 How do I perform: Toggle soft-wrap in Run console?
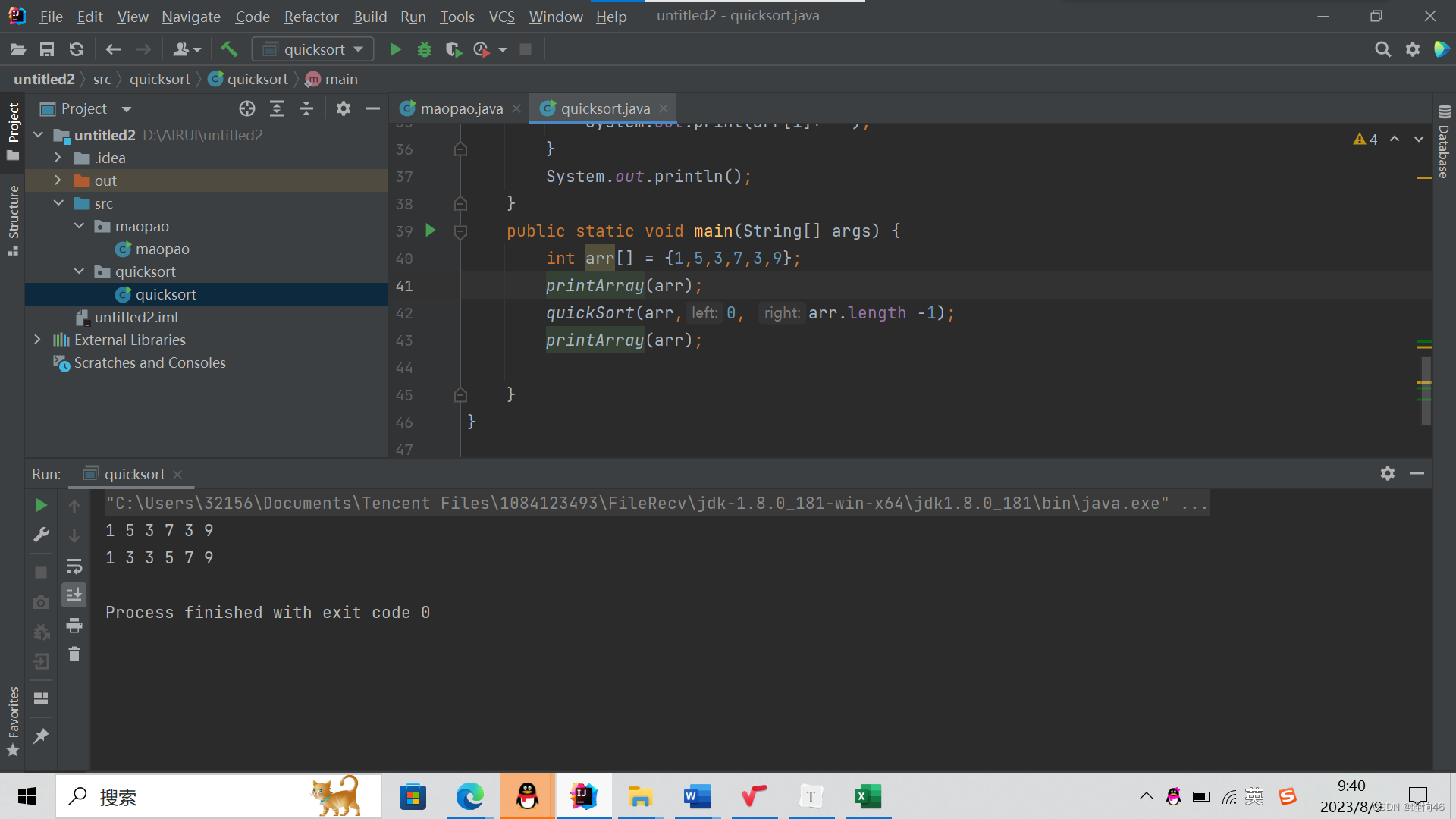coord(74,566)
